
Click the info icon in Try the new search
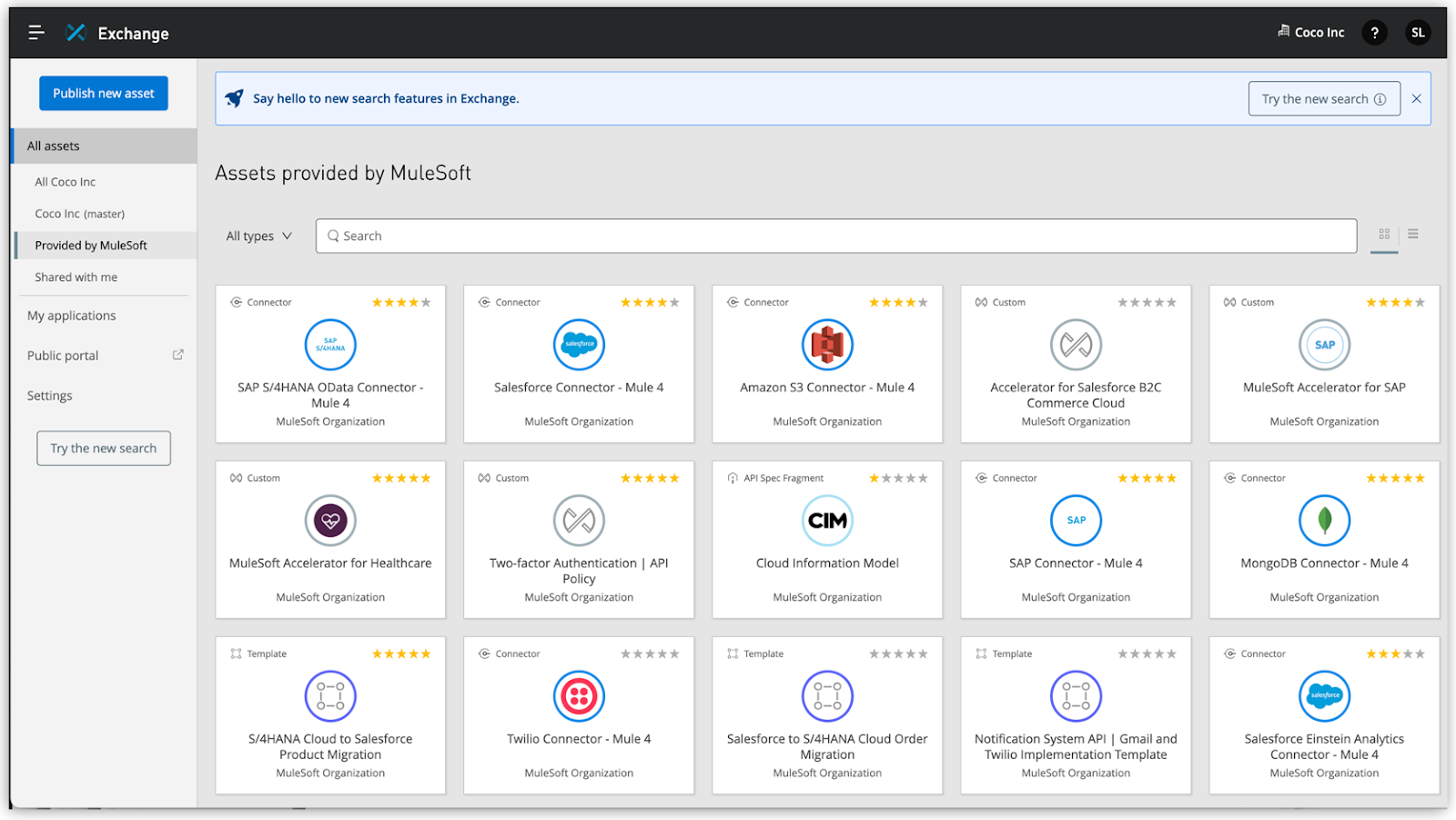coord(1380,99)
